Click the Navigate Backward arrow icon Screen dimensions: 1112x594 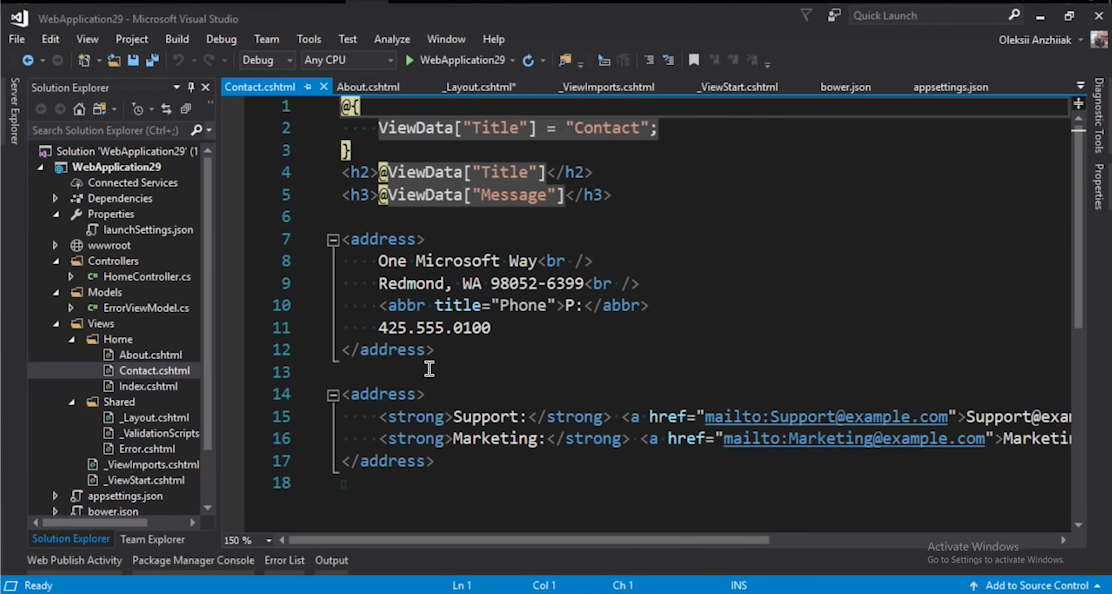(27, 61)
